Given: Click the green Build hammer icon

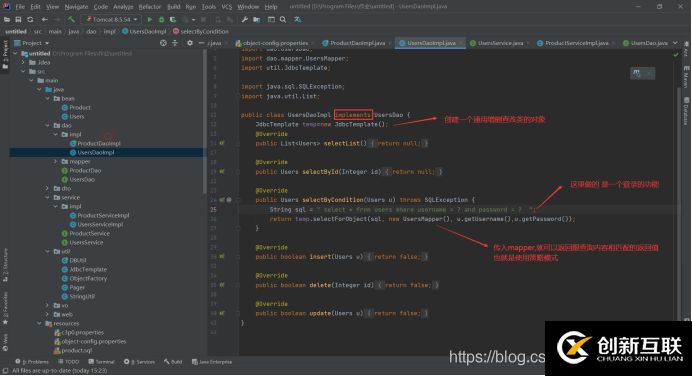Looking at the screenshot, I should [x=71, y=19].
